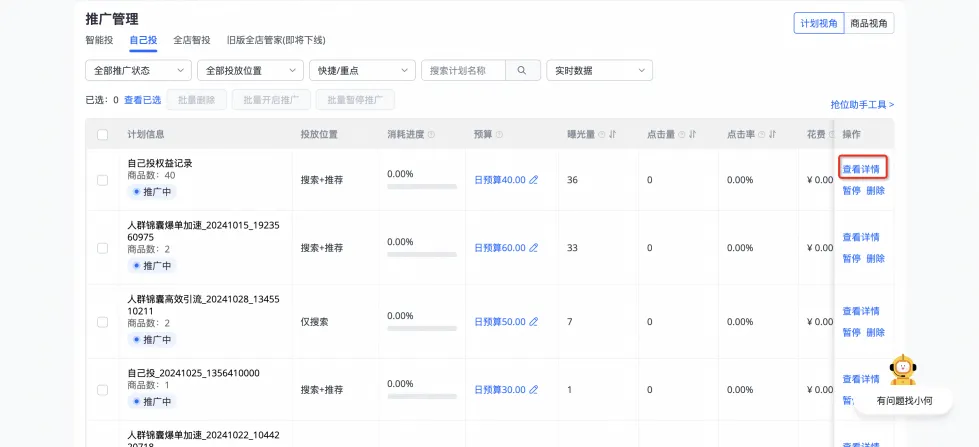Click pencil icon beside 日预算60.00

point(533,248)
